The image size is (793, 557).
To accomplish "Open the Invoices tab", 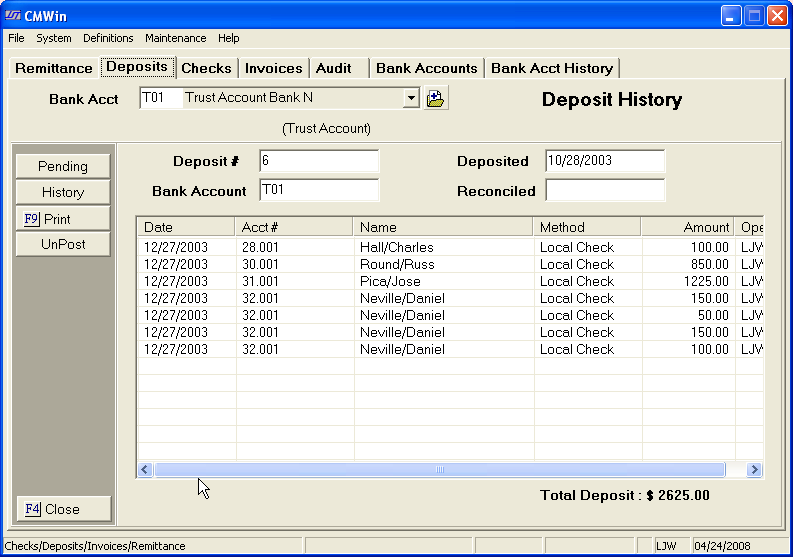I will pyautogui.click(x=273, y=68).
